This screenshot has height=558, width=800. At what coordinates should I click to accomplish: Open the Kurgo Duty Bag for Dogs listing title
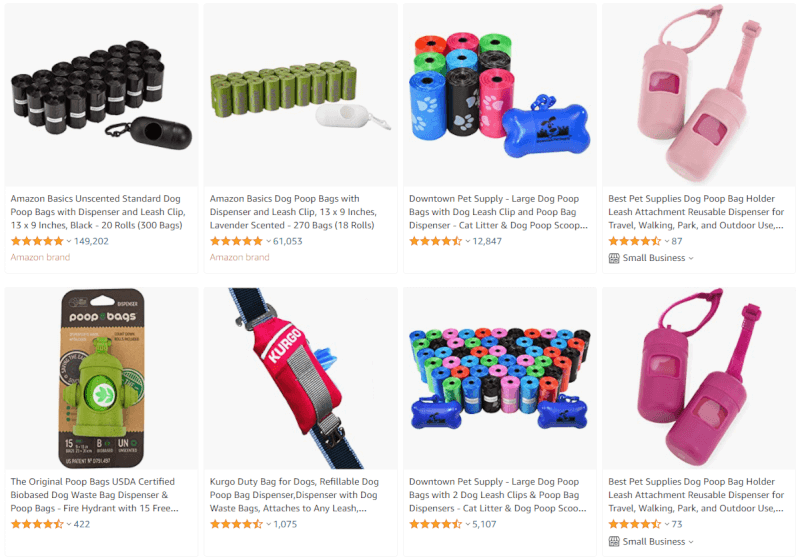coord(294,495)
